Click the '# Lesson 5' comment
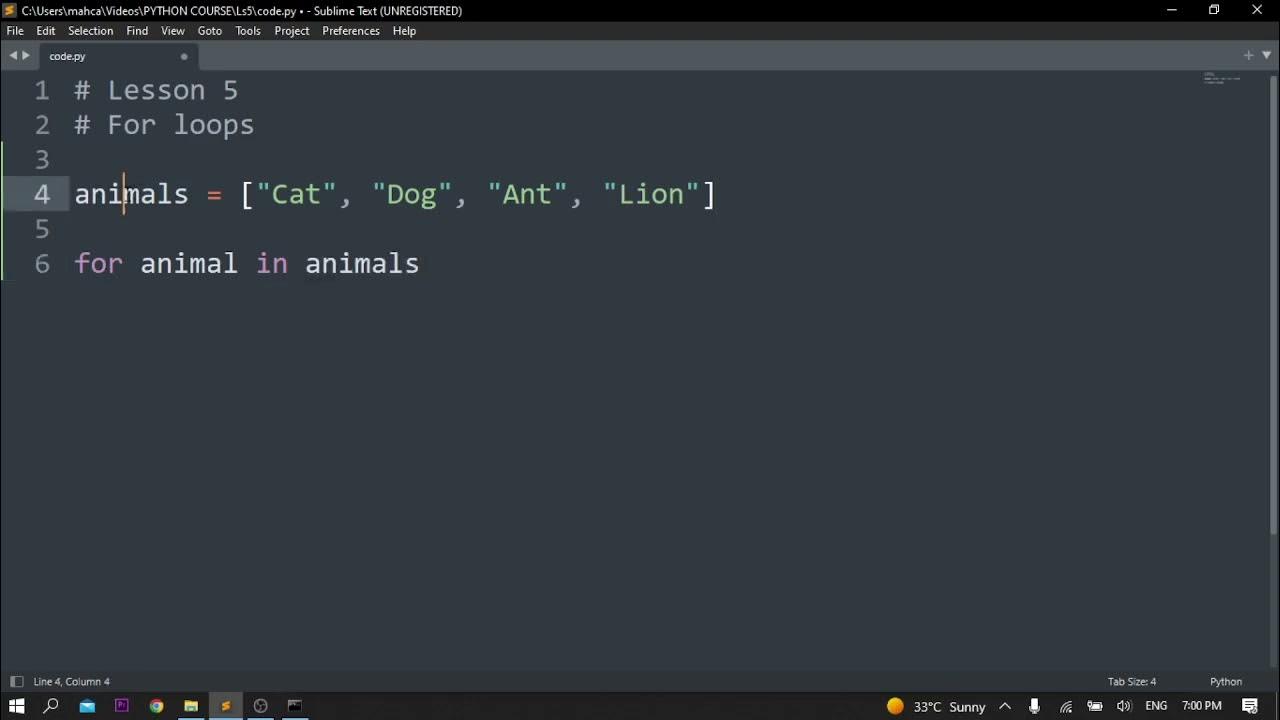Image resolution: width=1280 pixels, height=720 pixels. click(156, 90)
